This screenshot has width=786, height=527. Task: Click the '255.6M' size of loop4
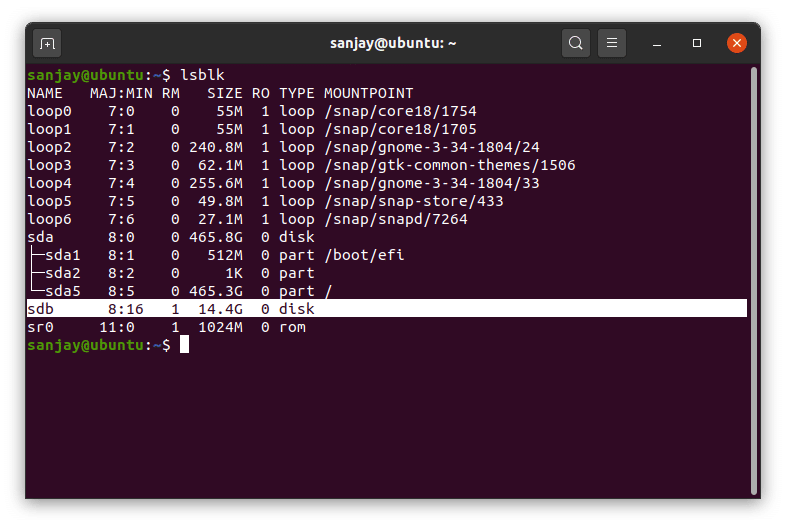(x=216, y=184)
